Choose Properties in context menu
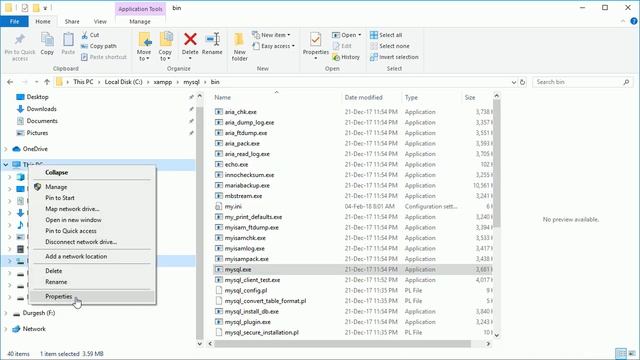This screenshot has height=360, width=640. click(x=92, y=297)
